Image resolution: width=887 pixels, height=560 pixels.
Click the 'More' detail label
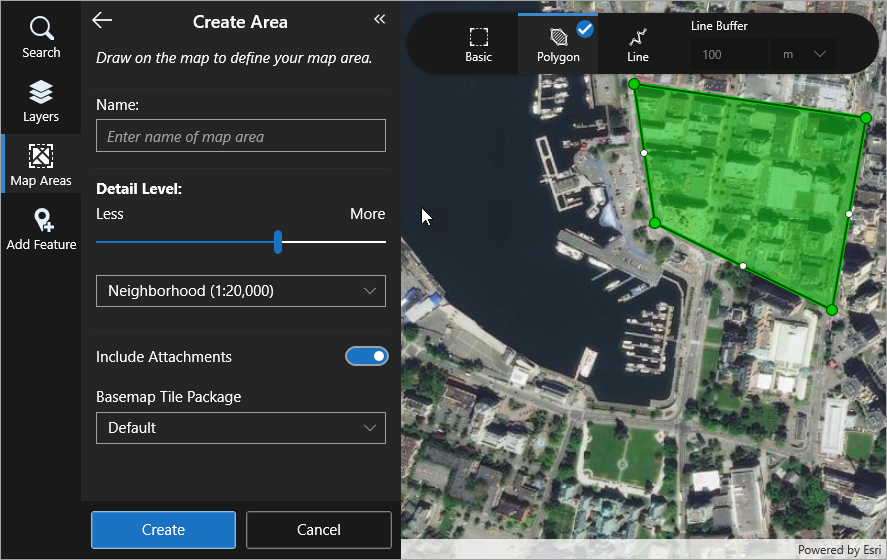pos(367,214)
